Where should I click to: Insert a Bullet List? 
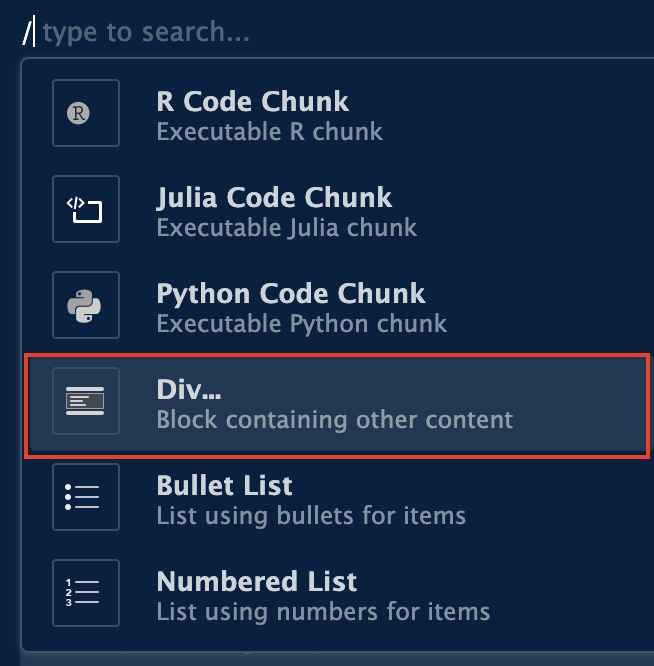(224, 486)
